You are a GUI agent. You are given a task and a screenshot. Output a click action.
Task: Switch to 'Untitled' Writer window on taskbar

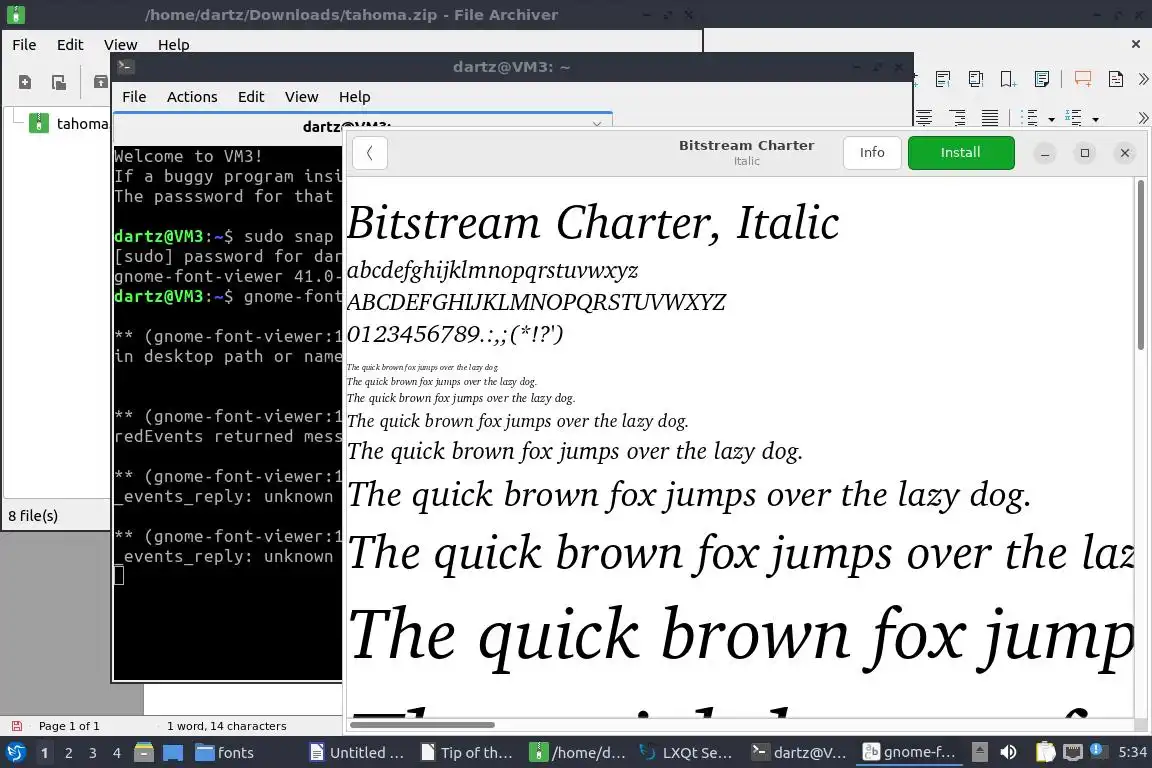pos(356,753)
